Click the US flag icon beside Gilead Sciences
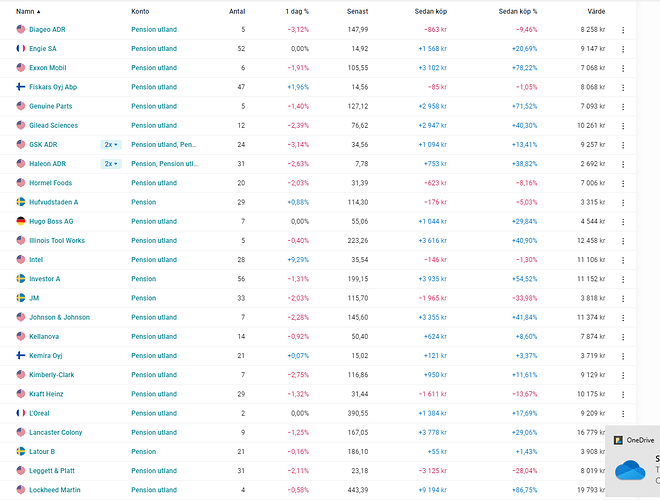The width and height of the screenshot is (660, 500). pyautogui.click(x=21, y=126)
